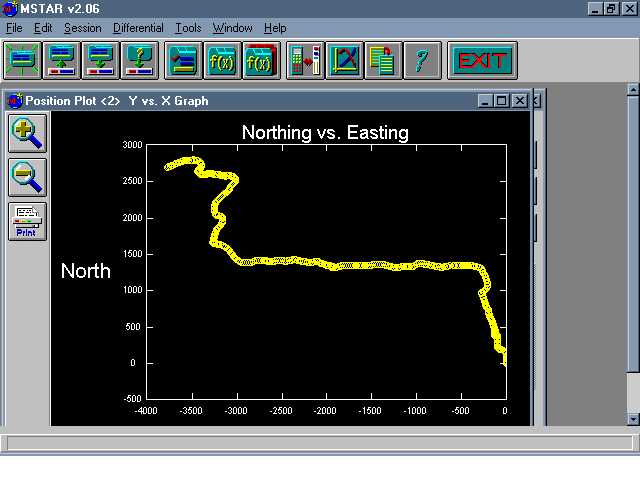640x480 pixels.
Task: Click the Zoom Out magnifier with minus sign
Action: point(26,177)
